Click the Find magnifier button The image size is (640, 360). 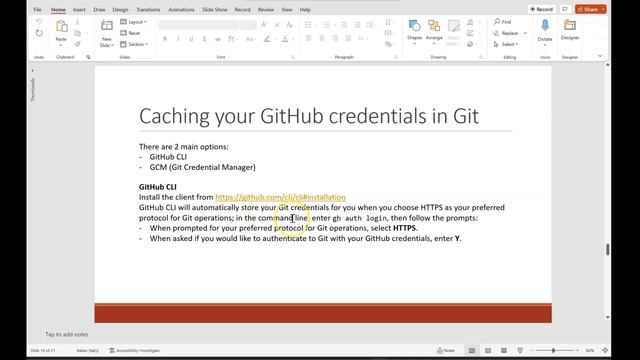[x=502, y=22]
